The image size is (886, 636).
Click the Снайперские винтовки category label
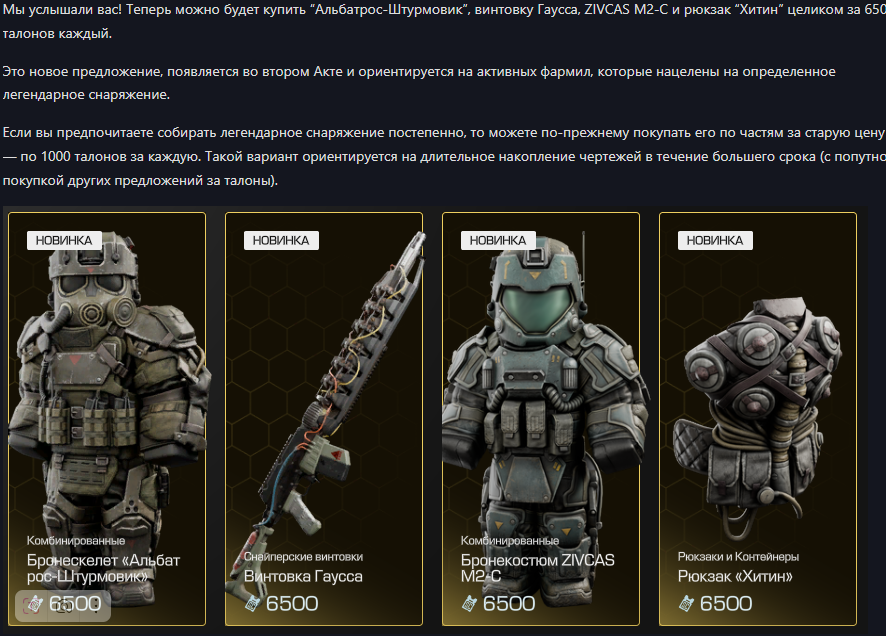[x=303, y=557]
